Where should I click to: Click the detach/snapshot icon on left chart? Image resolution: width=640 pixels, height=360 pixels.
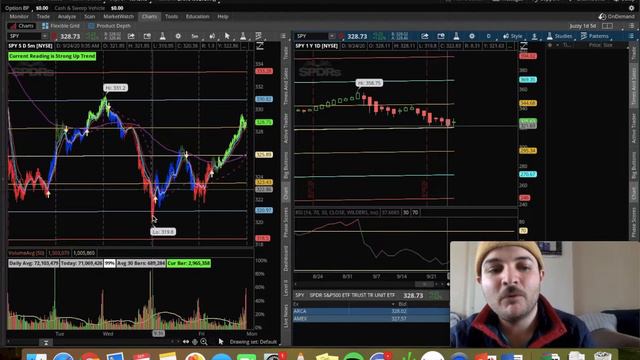147,36
